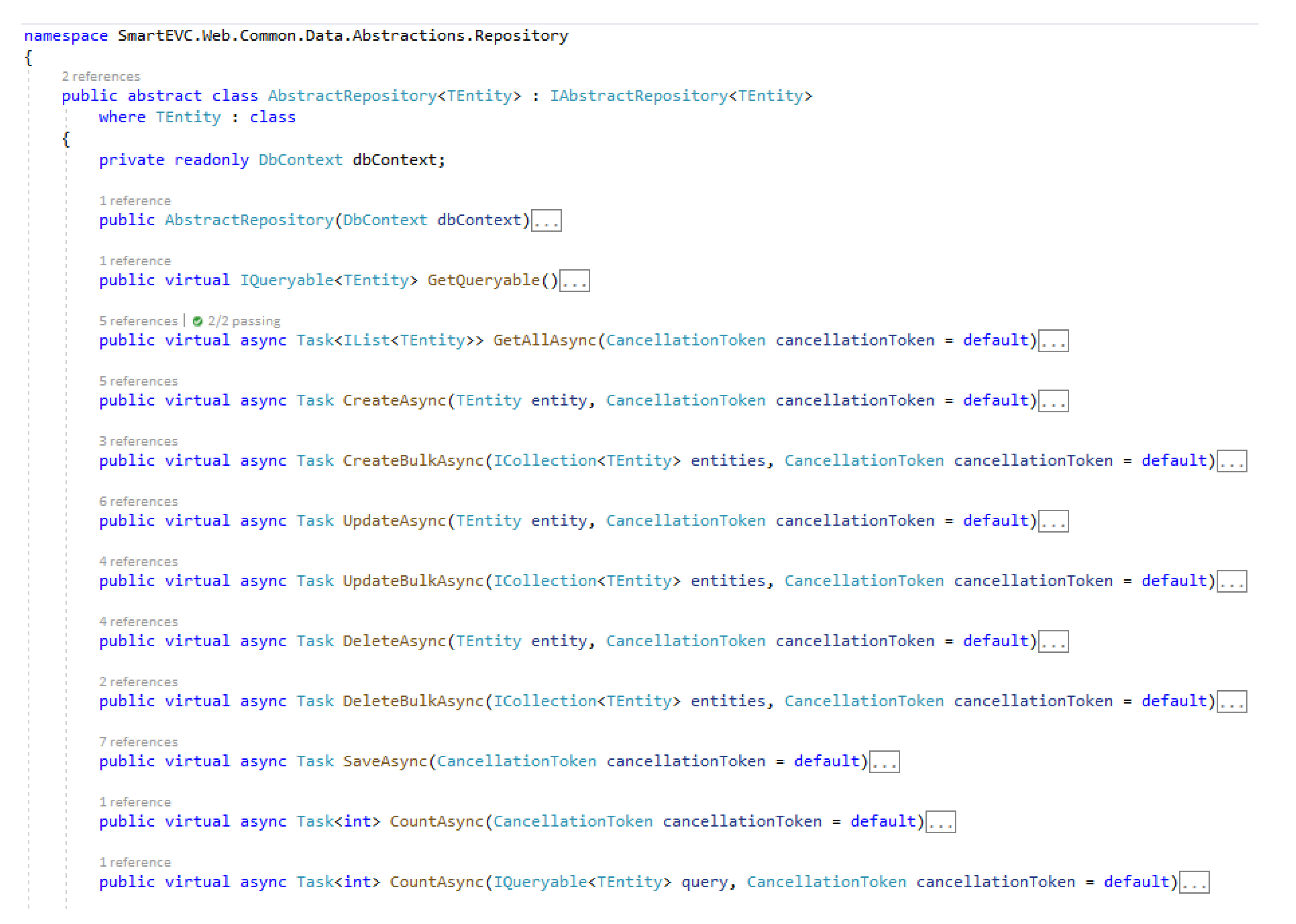Expand collapsed CreateAsync method body
Viewport: 1296px width, 924px height.
click(x=1053, y=401)
